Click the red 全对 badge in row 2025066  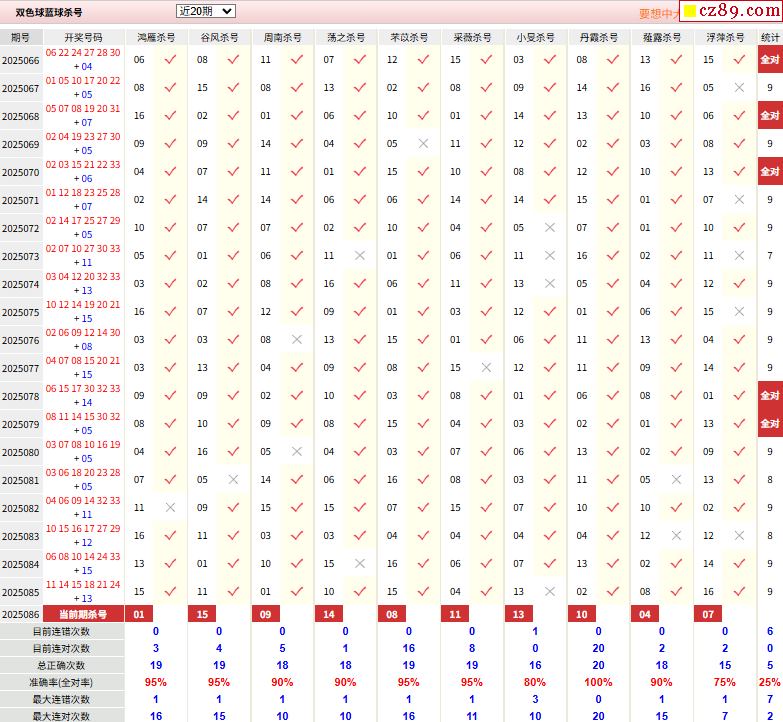point(770,59)
